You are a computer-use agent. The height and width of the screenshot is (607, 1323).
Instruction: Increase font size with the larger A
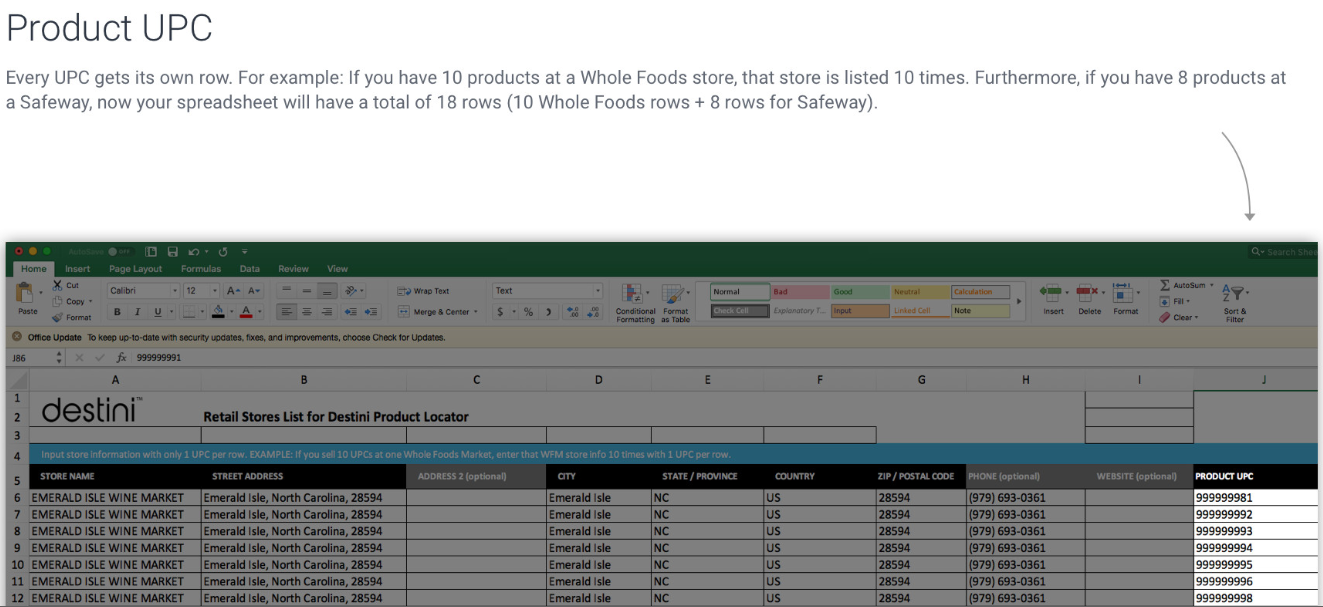[232, 291]
